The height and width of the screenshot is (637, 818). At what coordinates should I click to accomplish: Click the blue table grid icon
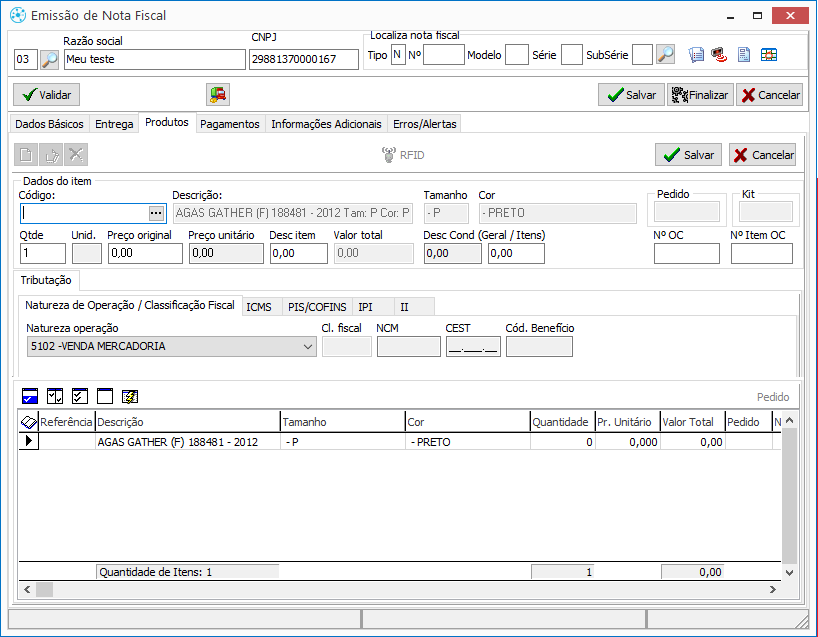[x=768, y=54]
